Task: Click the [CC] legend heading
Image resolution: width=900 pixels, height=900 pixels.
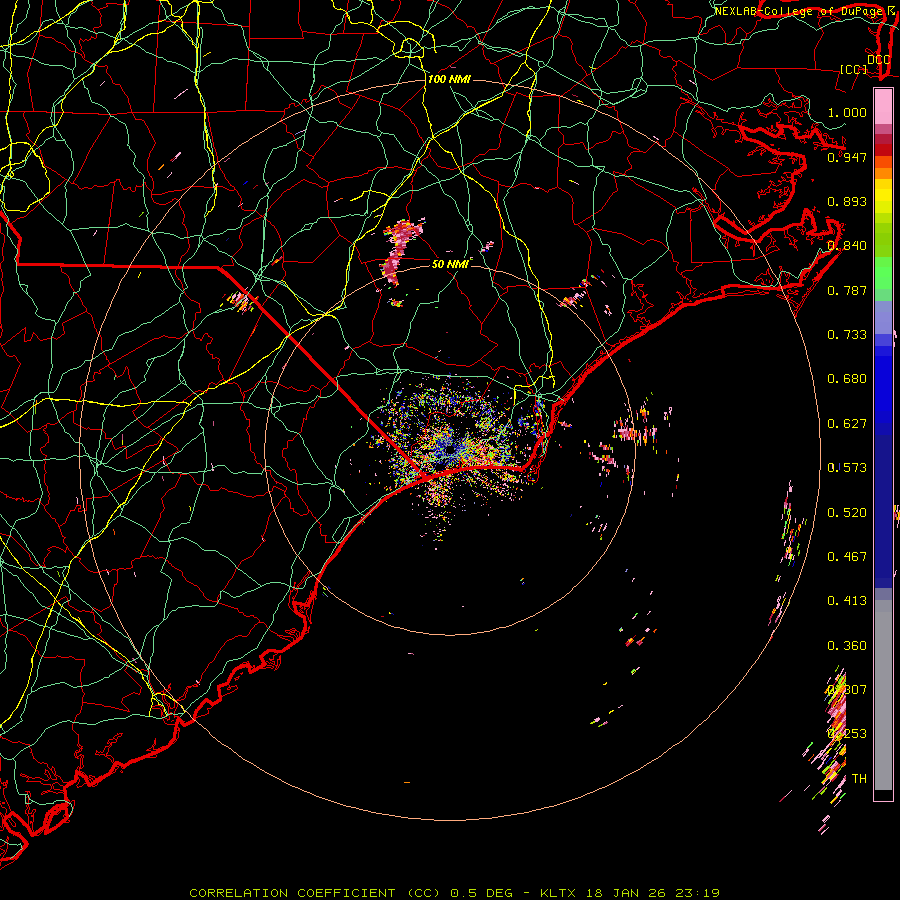Action: coord(853,69)
